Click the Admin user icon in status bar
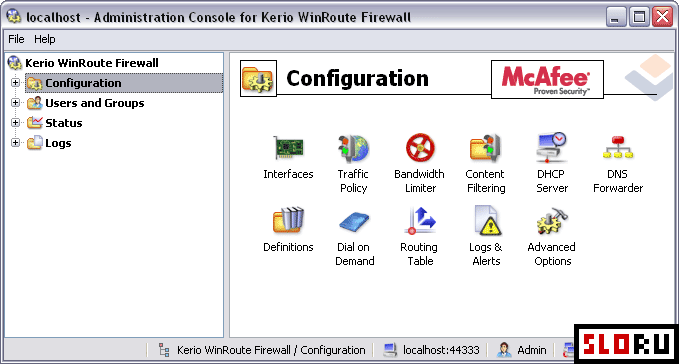Viewport: 679px width, 364px height. point(504,350)
